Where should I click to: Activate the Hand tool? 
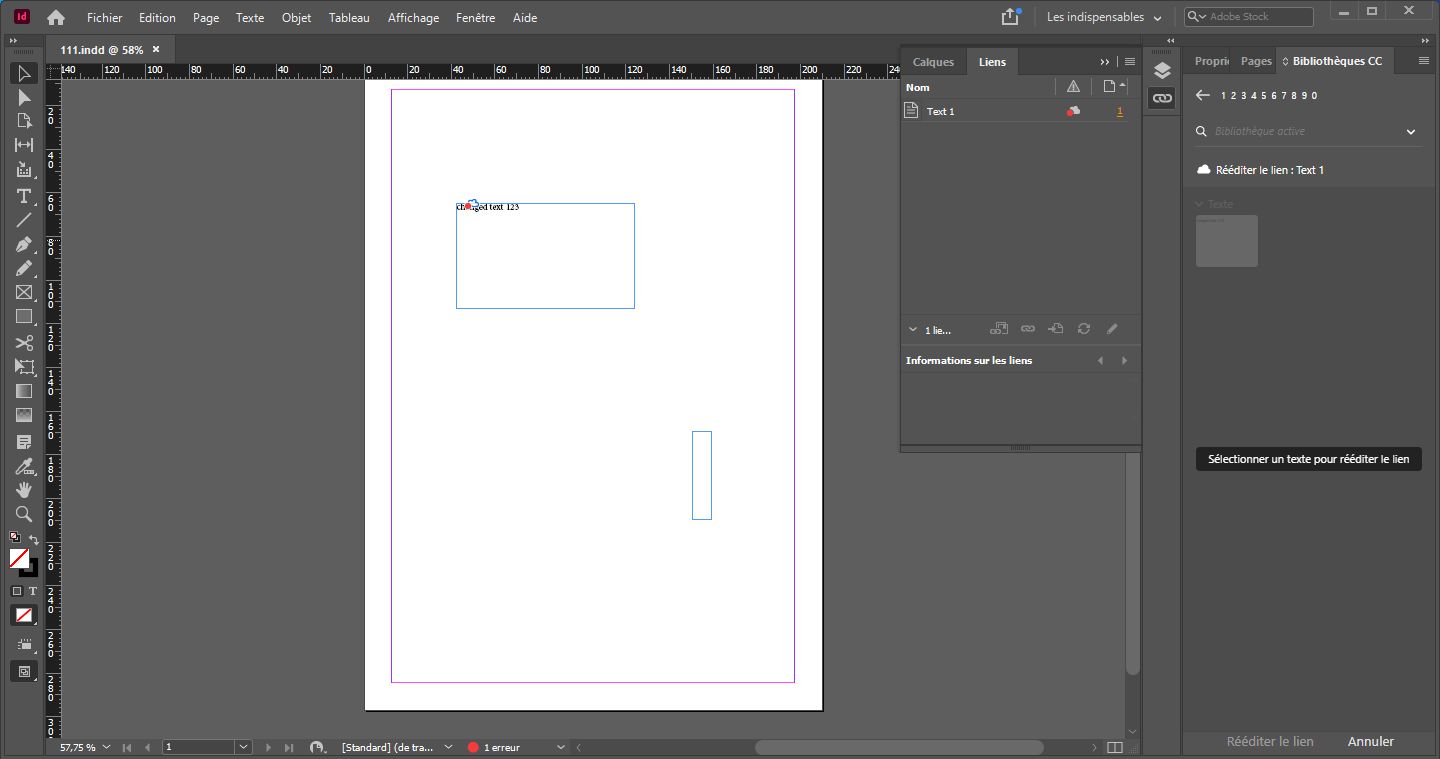pyautogui.click(x=23, y=490)
